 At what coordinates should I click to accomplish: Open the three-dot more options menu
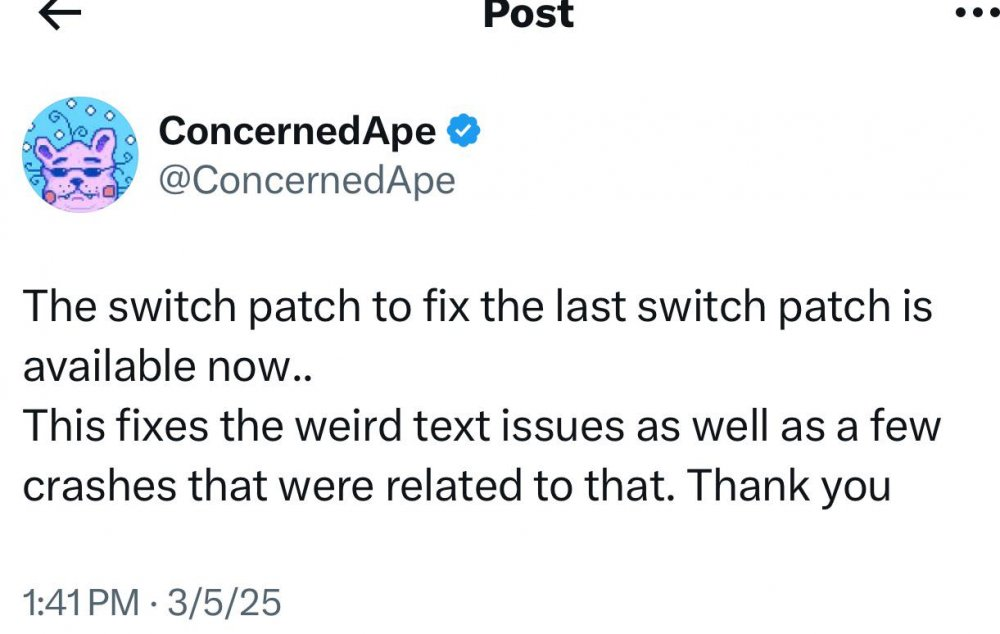[x=978, y=13]
